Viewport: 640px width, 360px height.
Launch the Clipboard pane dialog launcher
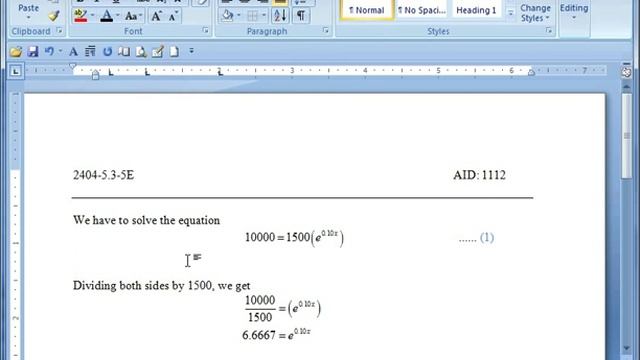click(60, 31)
